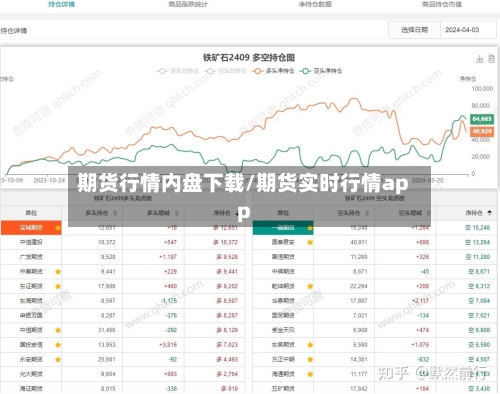Sort long table by 多头增减 arrows
This screenshot has height=394, width=500.
(x=177, y=213)
